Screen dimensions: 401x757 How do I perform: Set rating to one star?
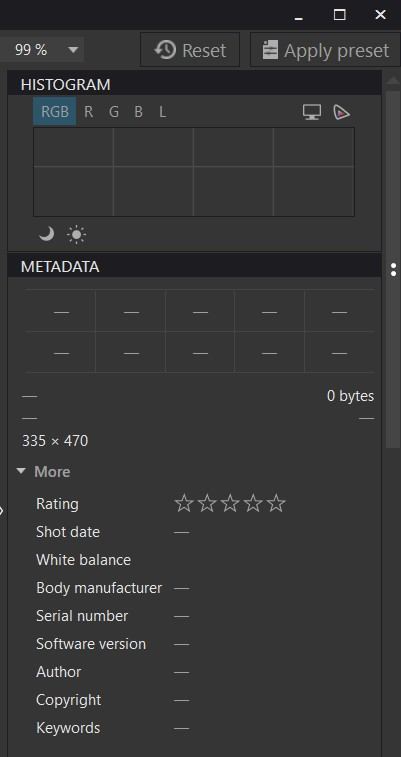tap(184, 504)
